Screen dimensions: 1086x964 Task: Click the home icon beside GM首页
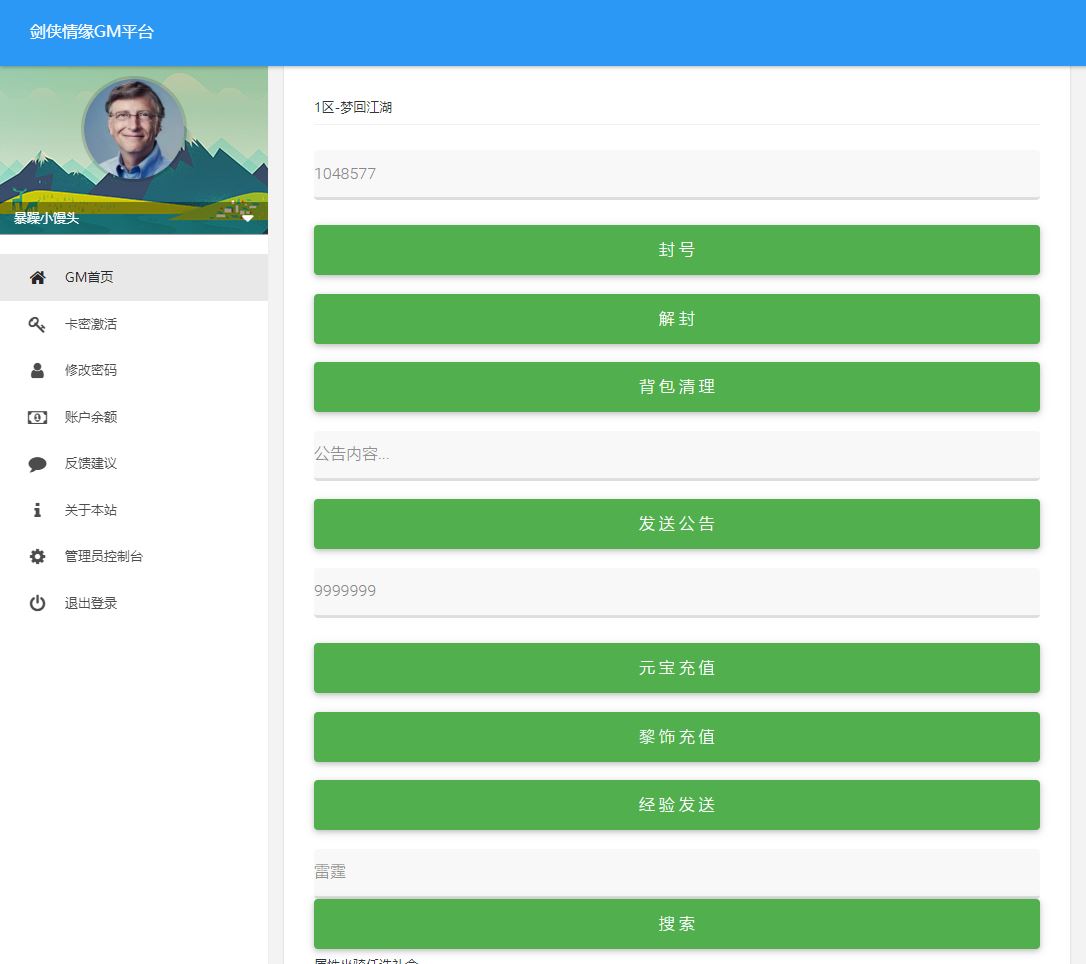click(x=37, y=278)
